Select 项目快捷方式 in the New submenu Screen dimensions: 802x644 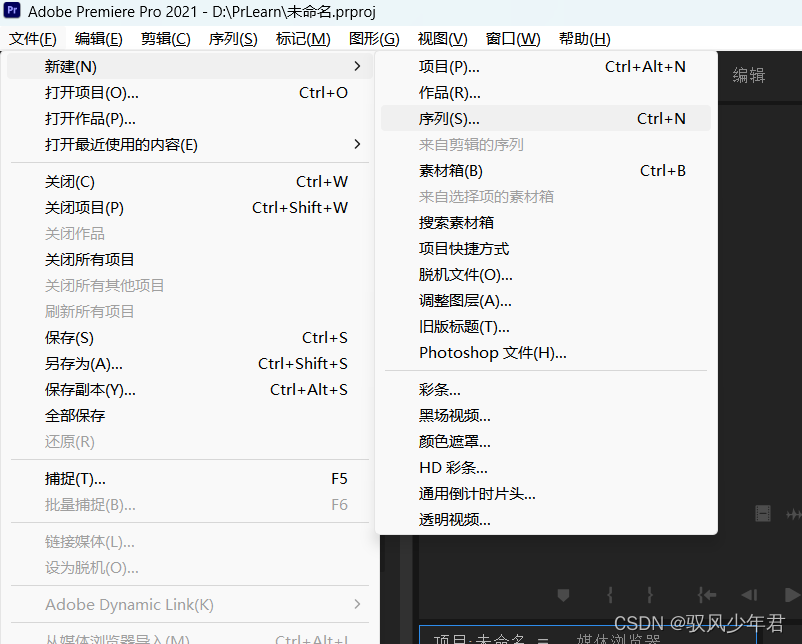click(546, 249)
